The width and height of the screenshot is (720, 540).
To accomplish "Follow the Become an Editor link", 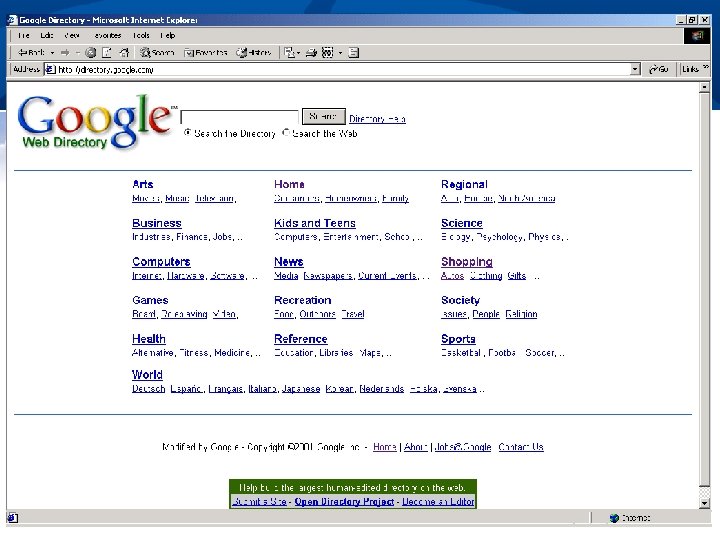I will tap(438, 501).
